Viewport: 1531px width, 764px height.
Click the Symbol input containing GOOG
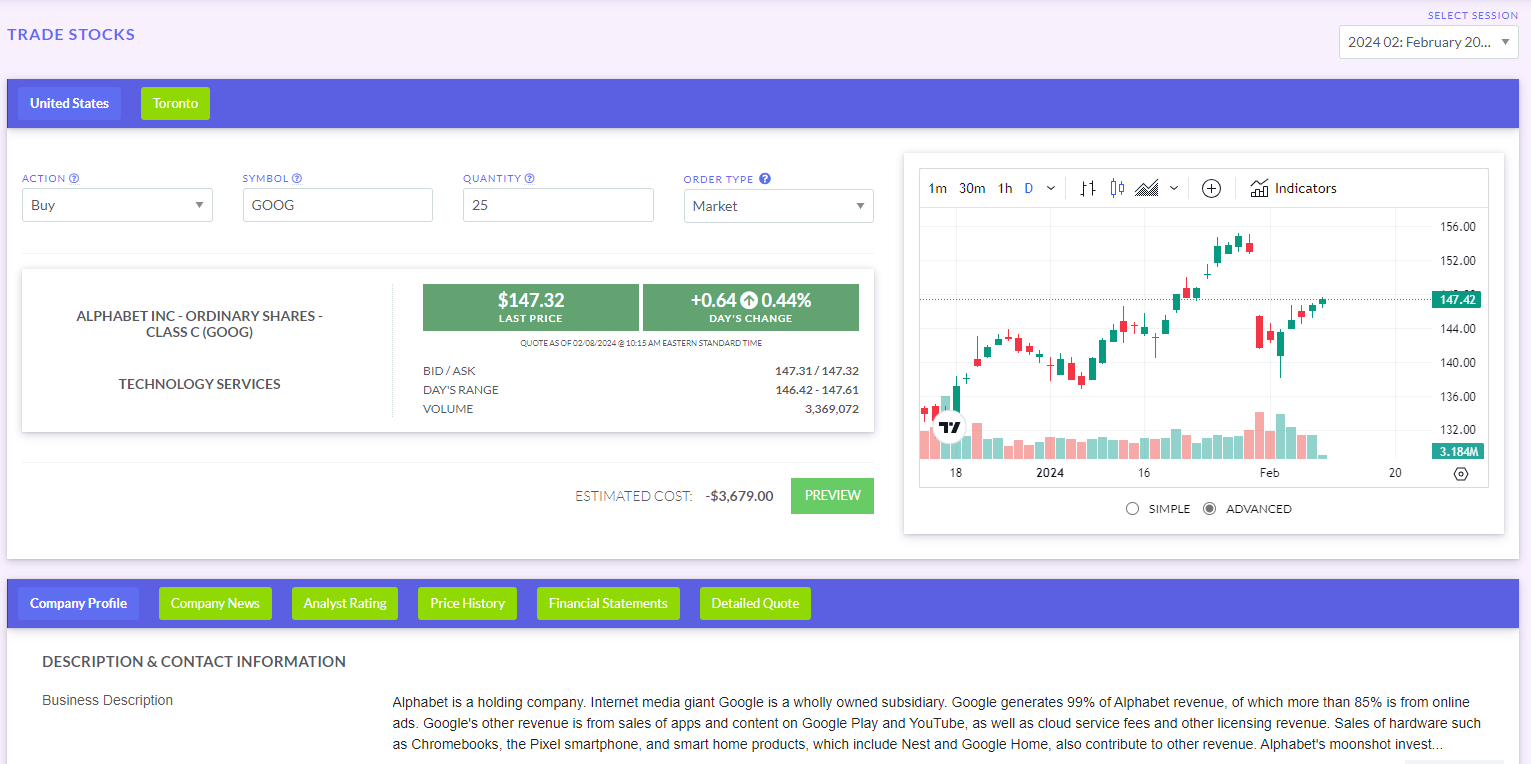[x=338, y=205]
